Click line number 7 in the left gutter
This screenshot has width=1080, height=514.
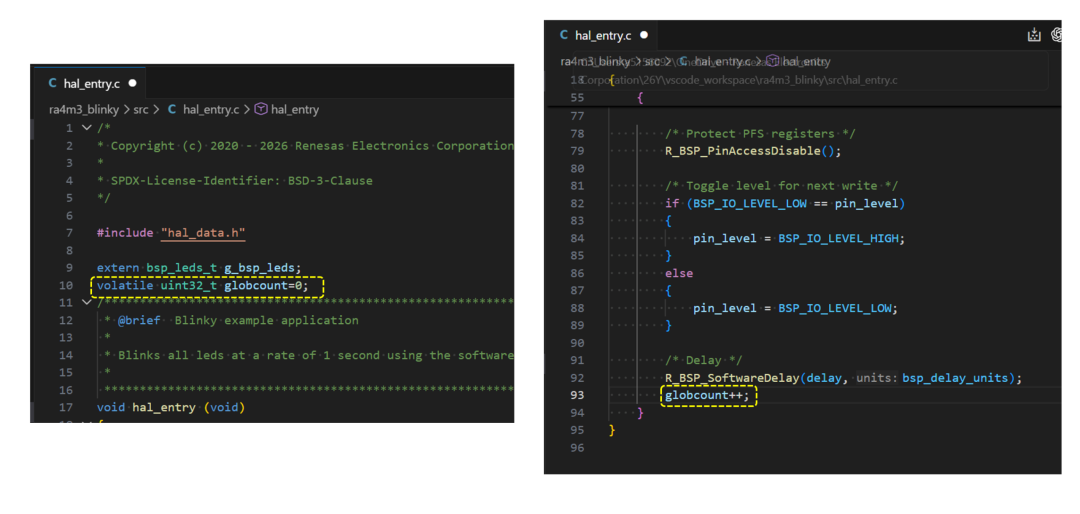tap(70, 233)
